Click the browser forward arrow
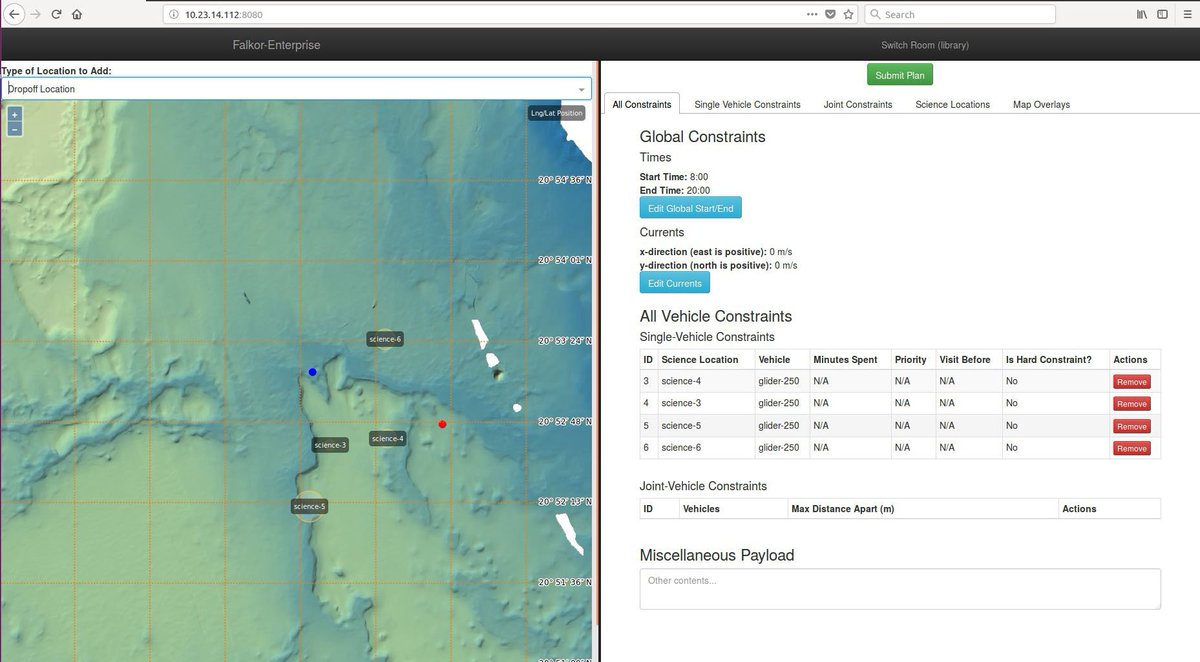This screenshot has height=662, width=1200. (36, 14)
